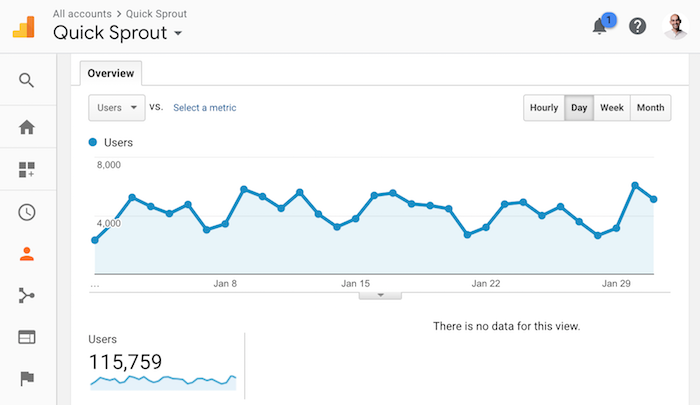Set chart granularity to Month

(x=650, y=108)
